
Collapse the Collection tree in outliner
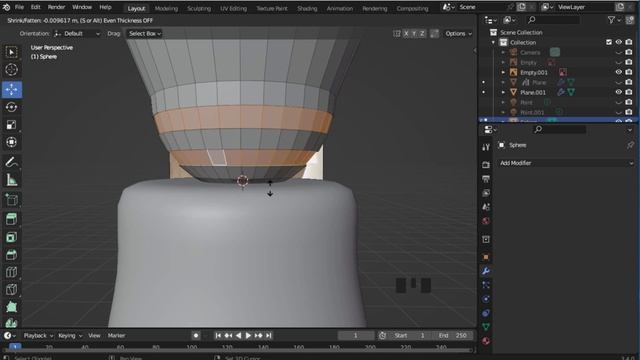coord(493,42)
